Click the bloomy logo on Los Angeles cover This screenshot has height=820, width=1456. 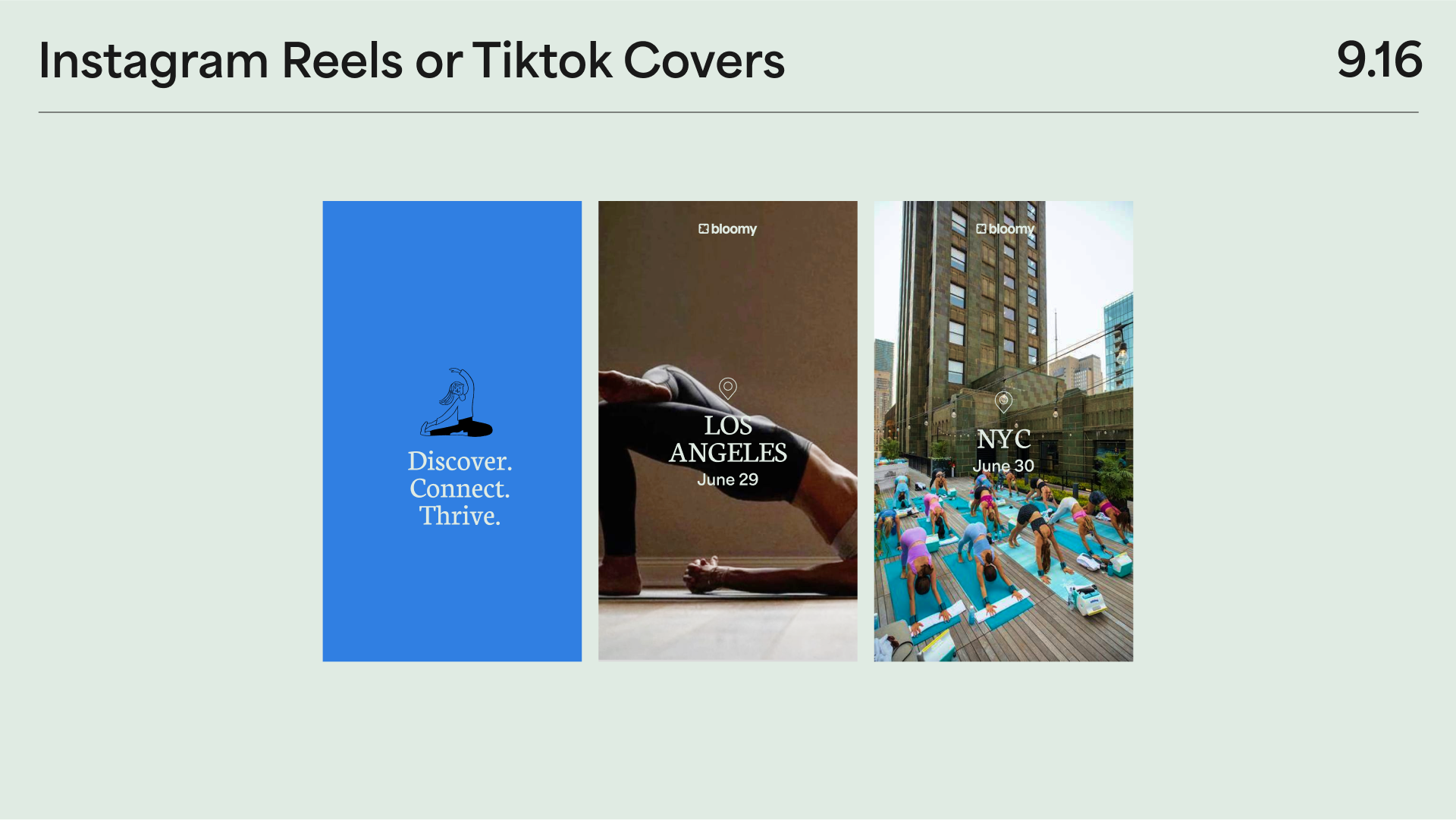[x=727, y=229]
